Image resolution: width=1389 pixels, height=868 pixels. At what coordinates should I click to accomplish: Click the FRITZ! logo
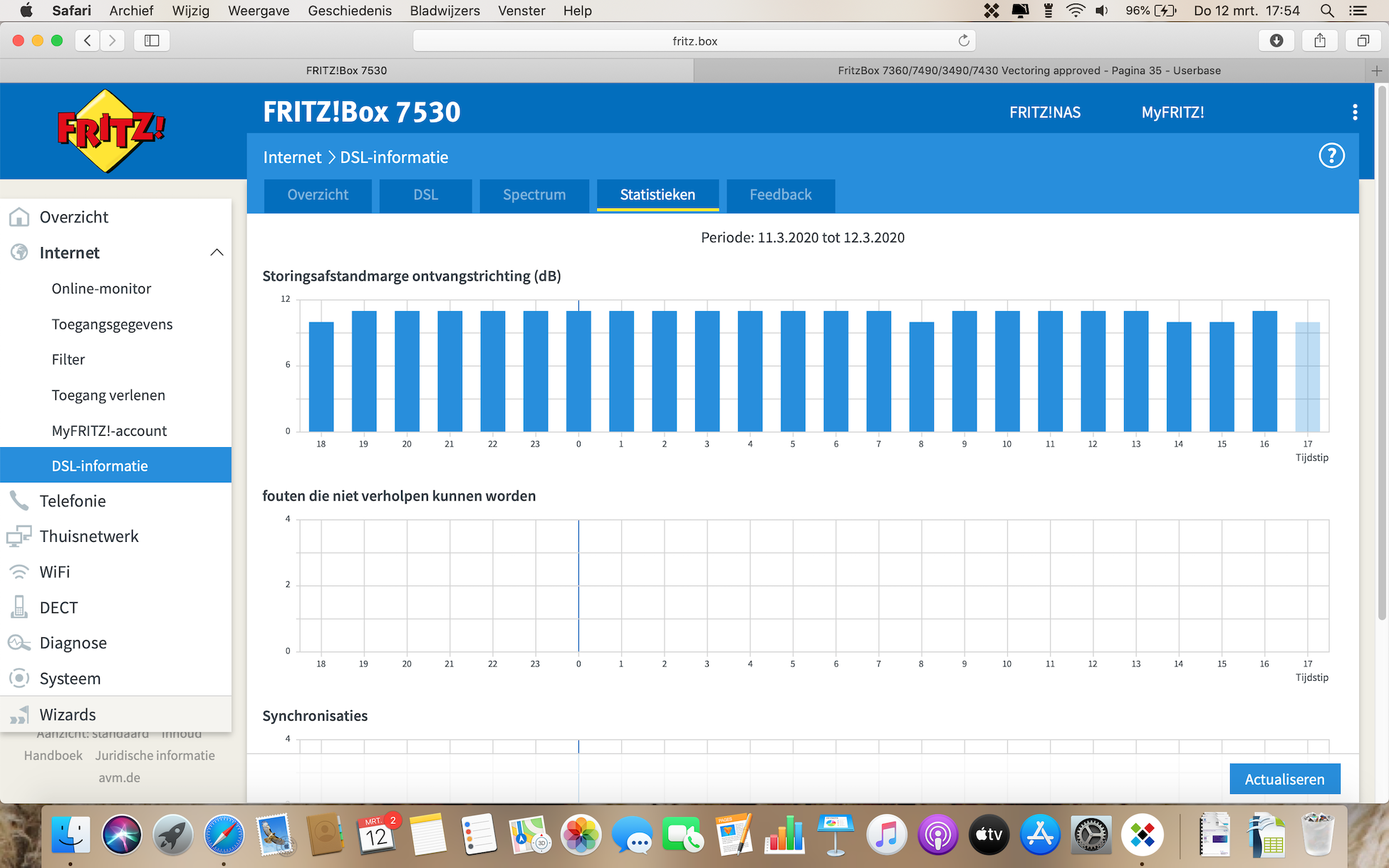[110, 131]
